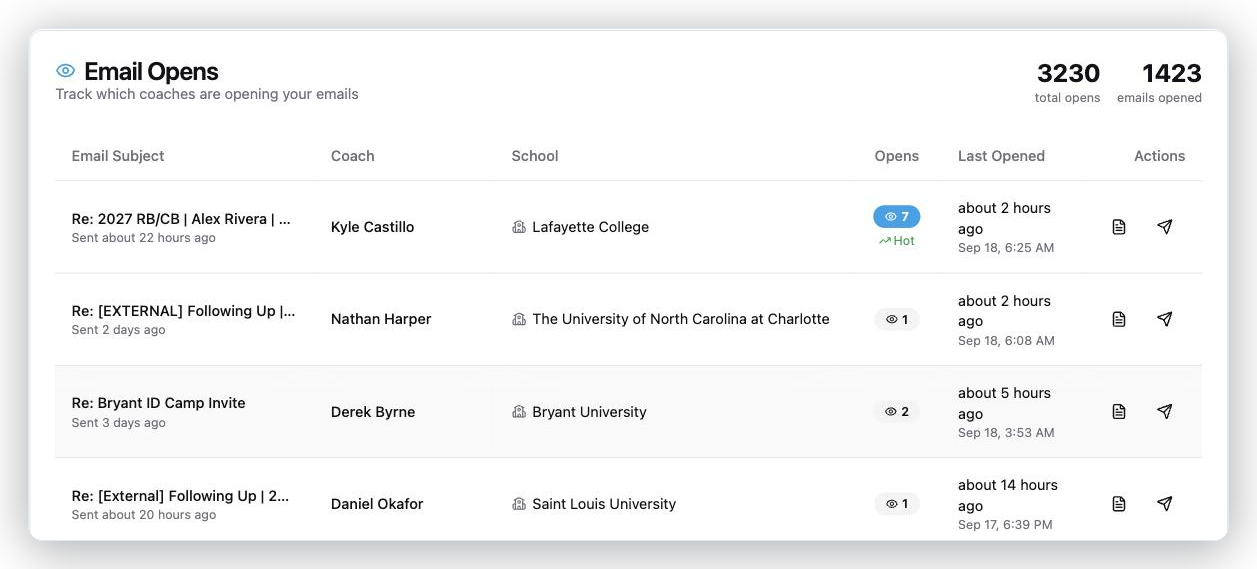This screenshot has width=1257, height=569.
Task: Select the Email Subject column header
Action: (x=118, y=156)
